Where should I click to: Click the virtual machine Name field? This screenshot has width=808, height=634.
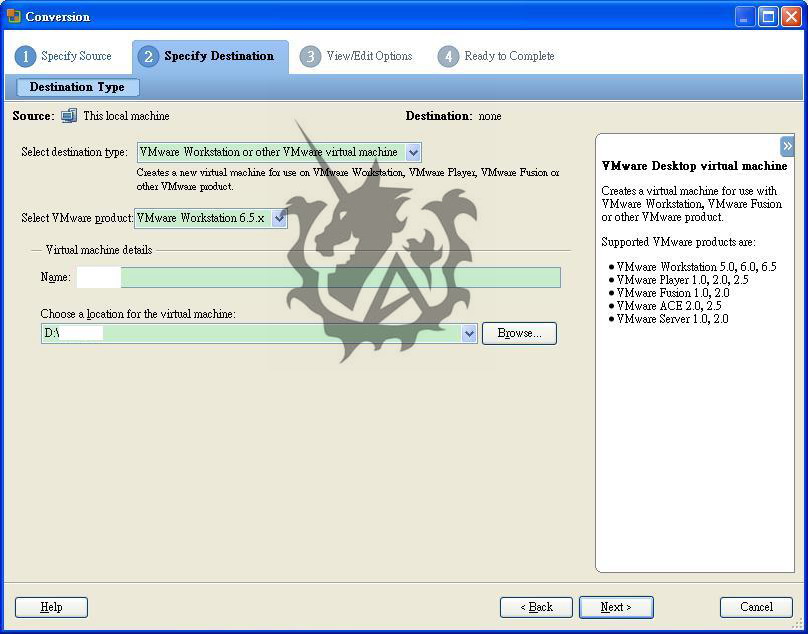318,277
